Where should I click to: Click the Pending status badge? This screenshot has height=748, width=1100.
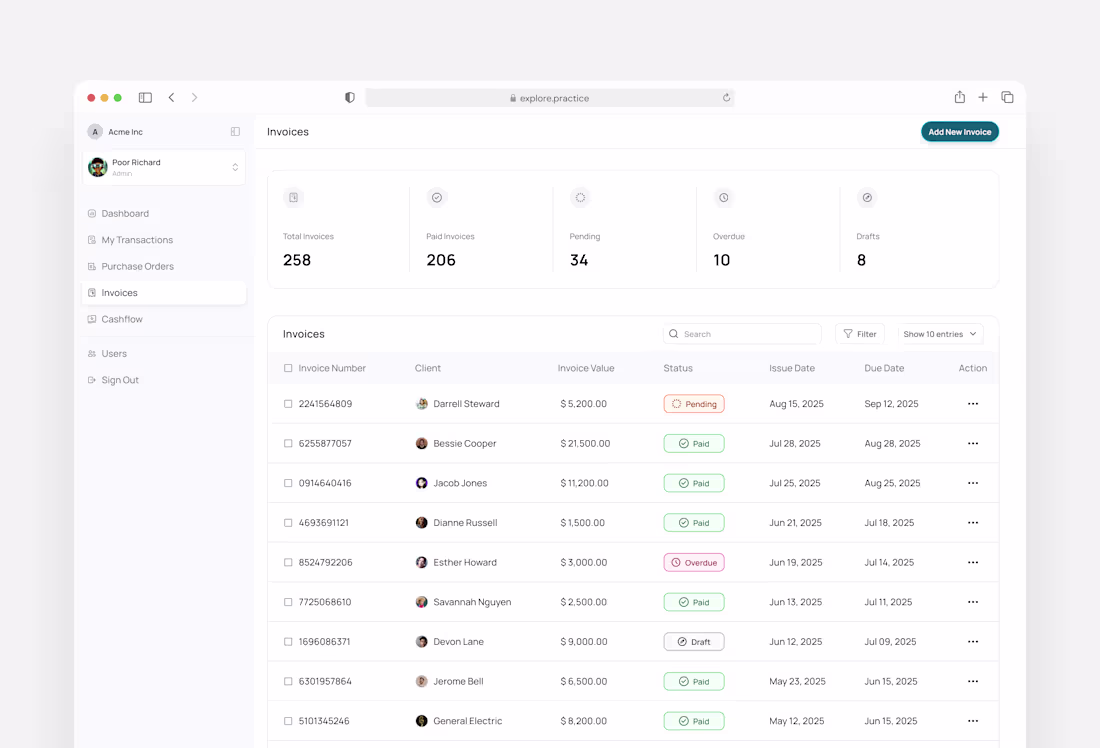click(x=694, y=403)
